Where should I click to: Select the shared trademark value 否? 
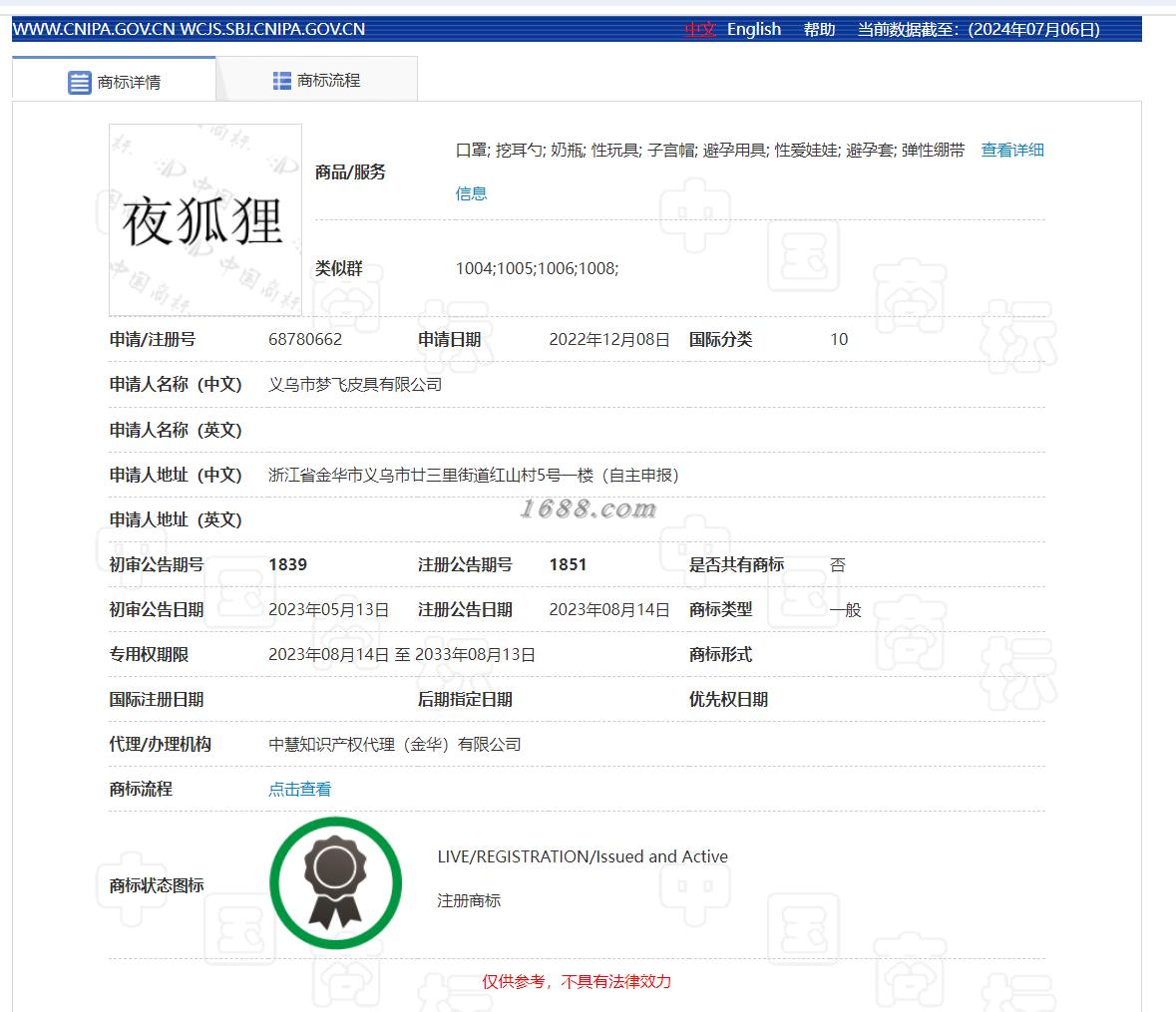[838, 564]
